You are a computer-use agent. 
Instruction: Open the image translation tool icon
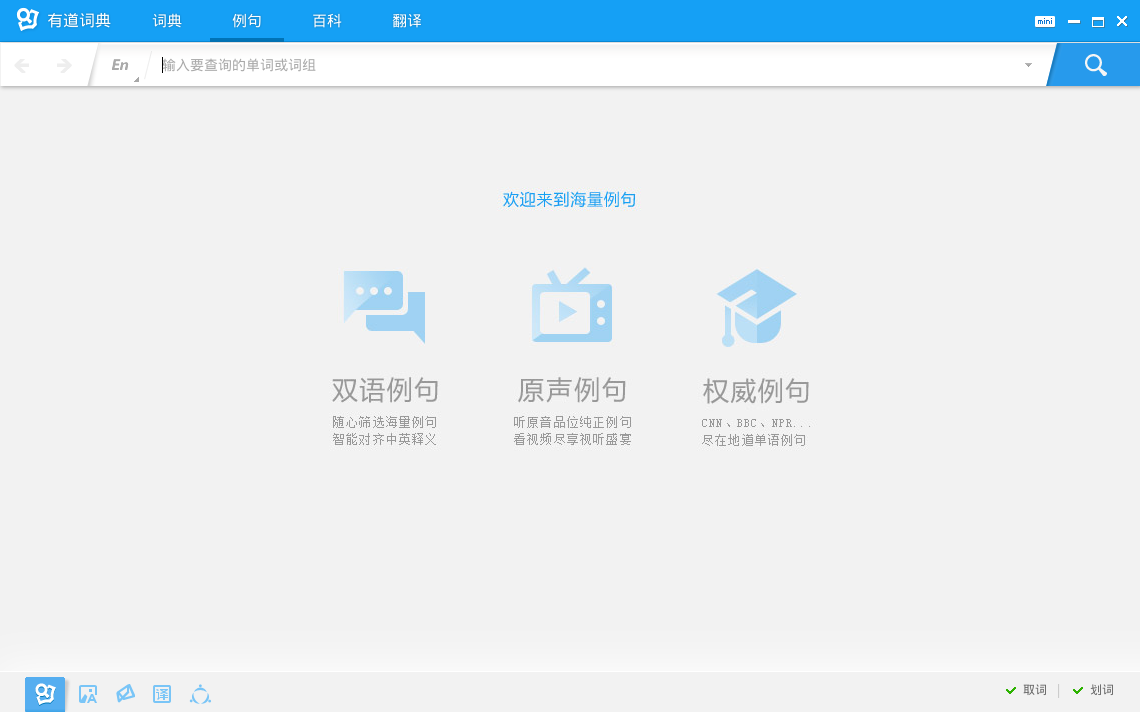(88, 695)
